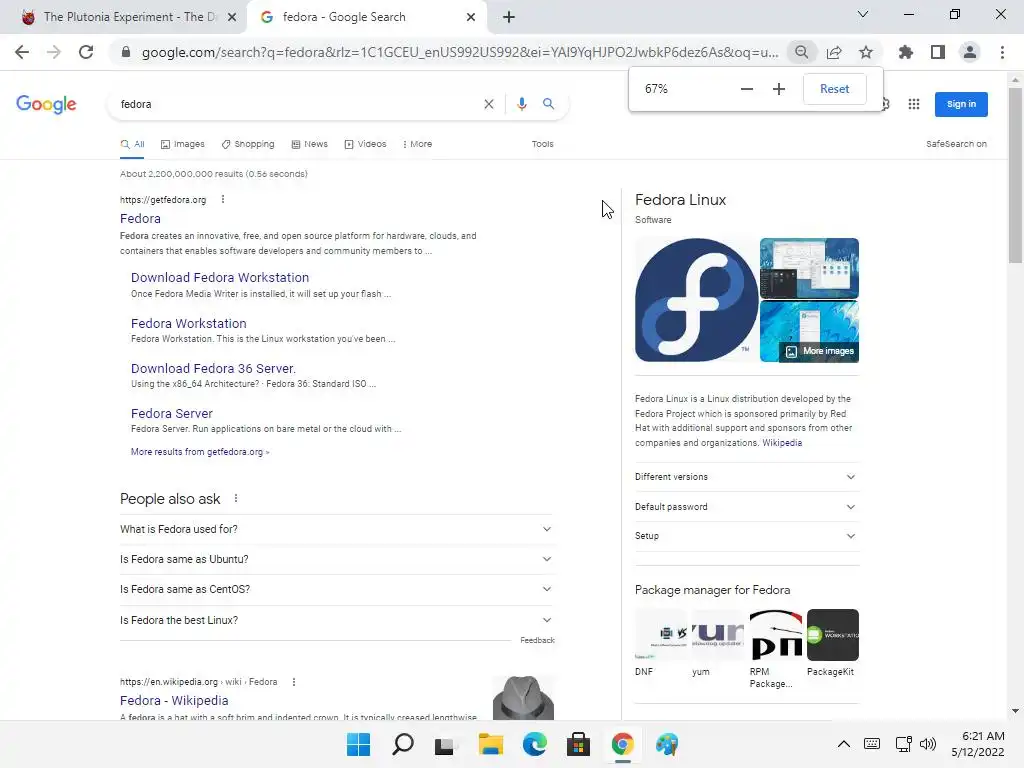Open the More search categories menu
The width and height of the screenshot is (1024, 768).
click(x=417, y=144)
